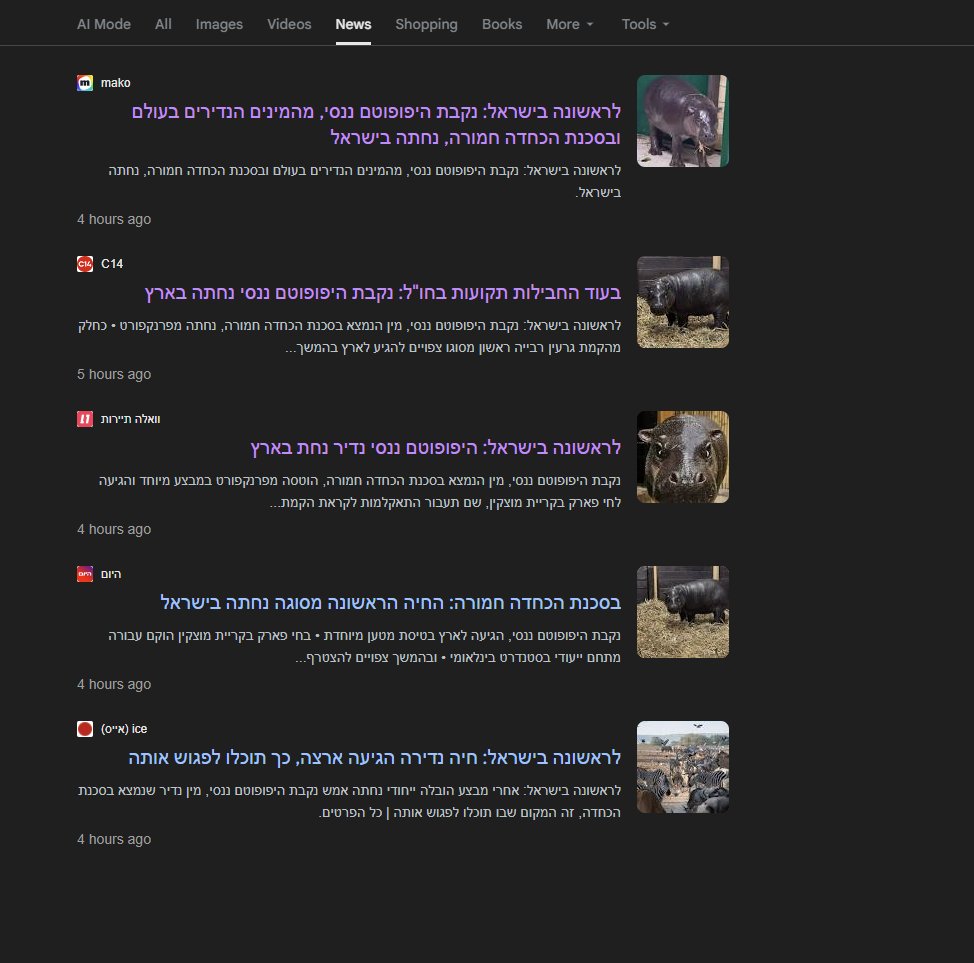
Task: Open the Shopping tab
Action: pos(426,24)
